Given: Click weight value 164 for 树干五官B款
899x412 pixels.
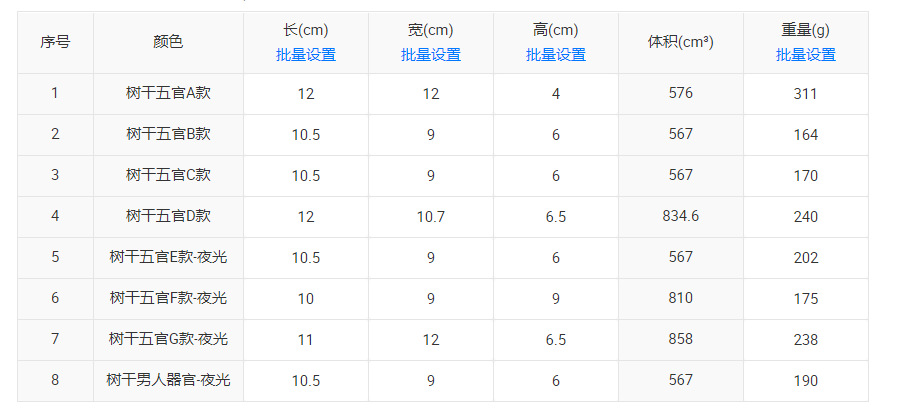Looking at the screenshot, I should (805, 135).
